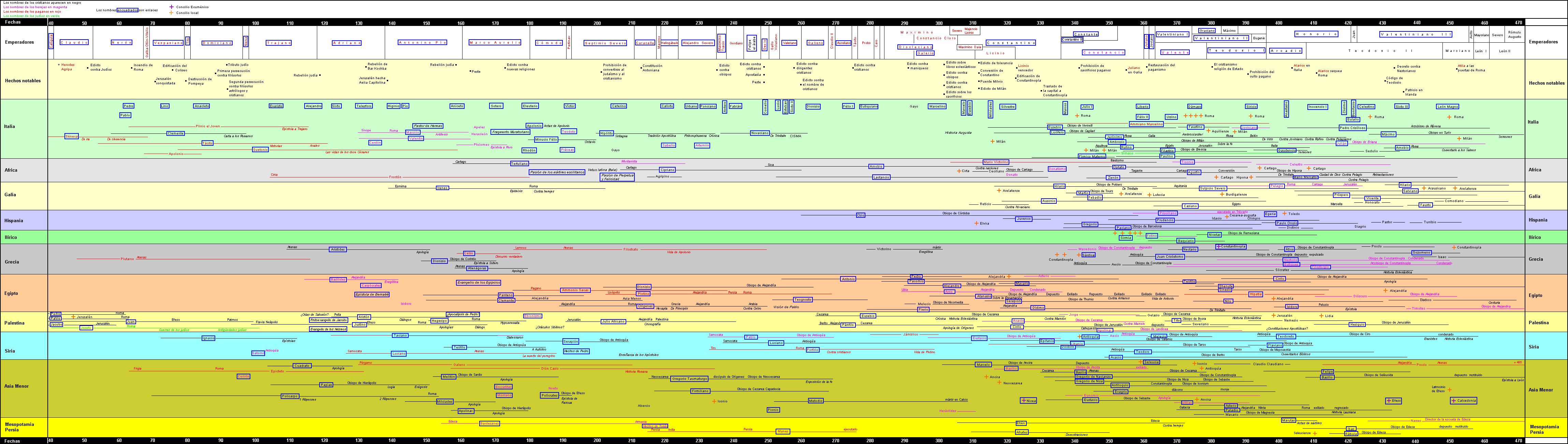The height and width of the screenshot is (444, 1568).
Task: Click the purple Concilio Ecuménico cross in legend
Action: coord(171,7)
